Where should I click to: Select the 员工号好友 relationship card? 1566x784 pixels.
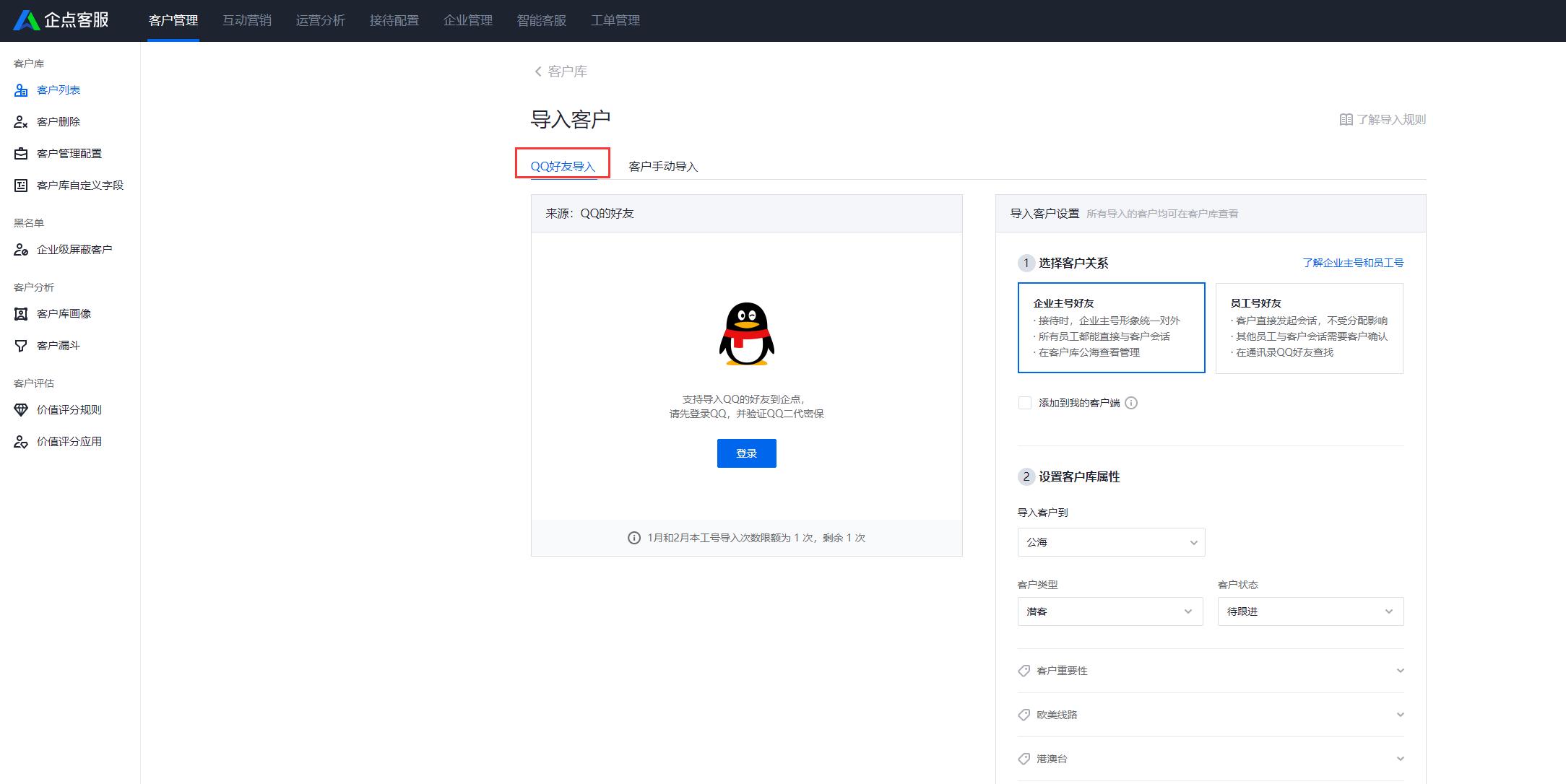coord(1309,327)
